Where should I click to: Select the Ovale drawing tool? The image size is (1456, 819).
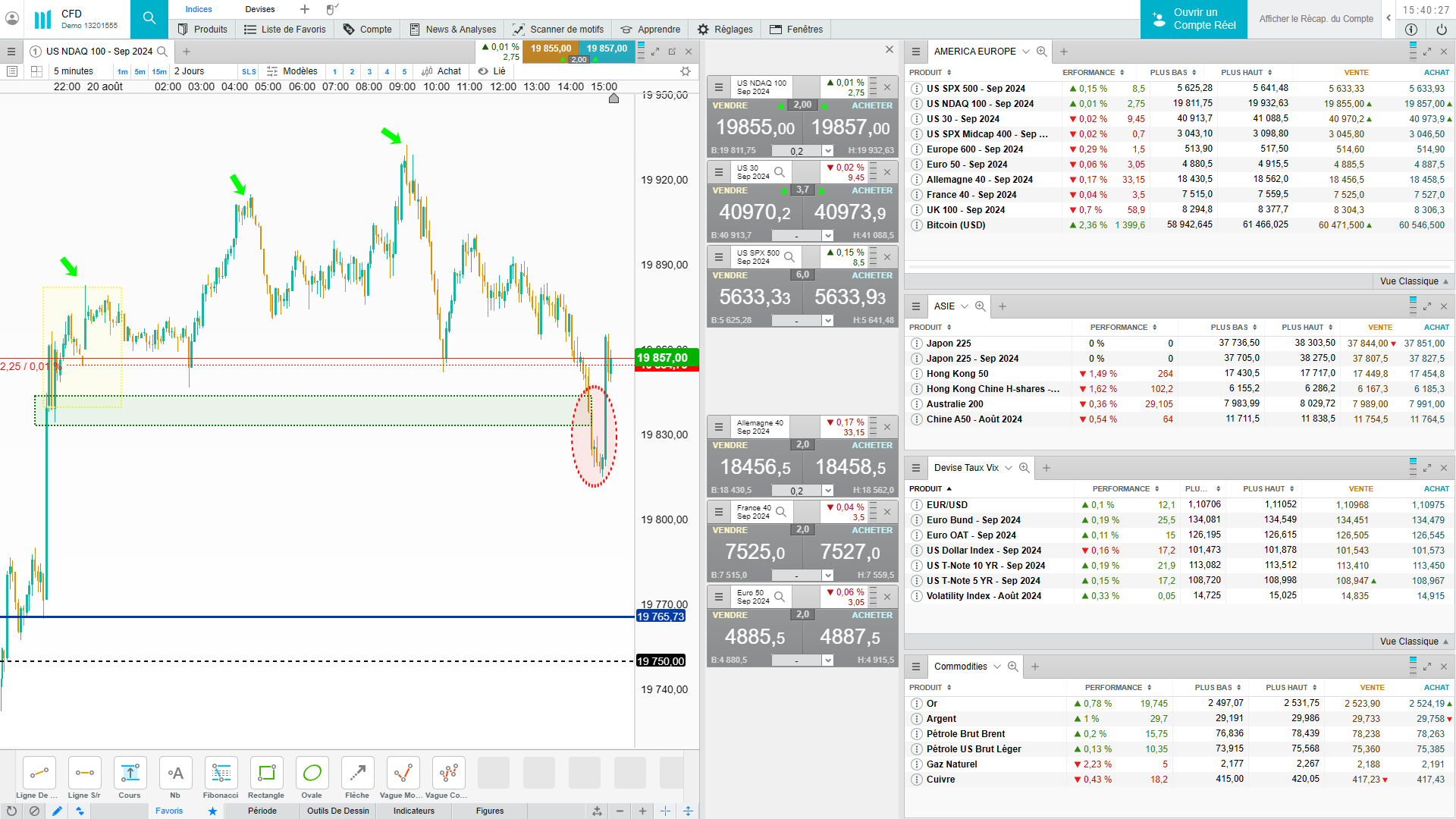(x=312, y=773)
